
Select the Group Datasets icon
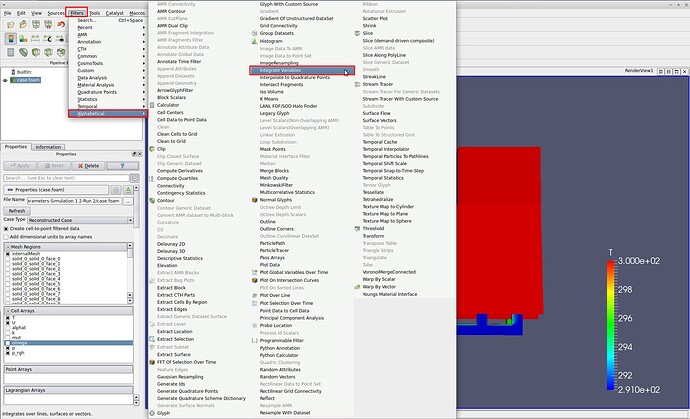(x=254, y=33)
